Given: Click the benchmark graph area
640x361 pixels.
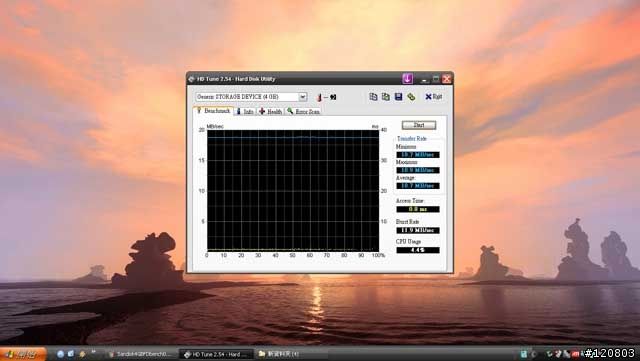Looking at the screenshot, I should [293, 190].
